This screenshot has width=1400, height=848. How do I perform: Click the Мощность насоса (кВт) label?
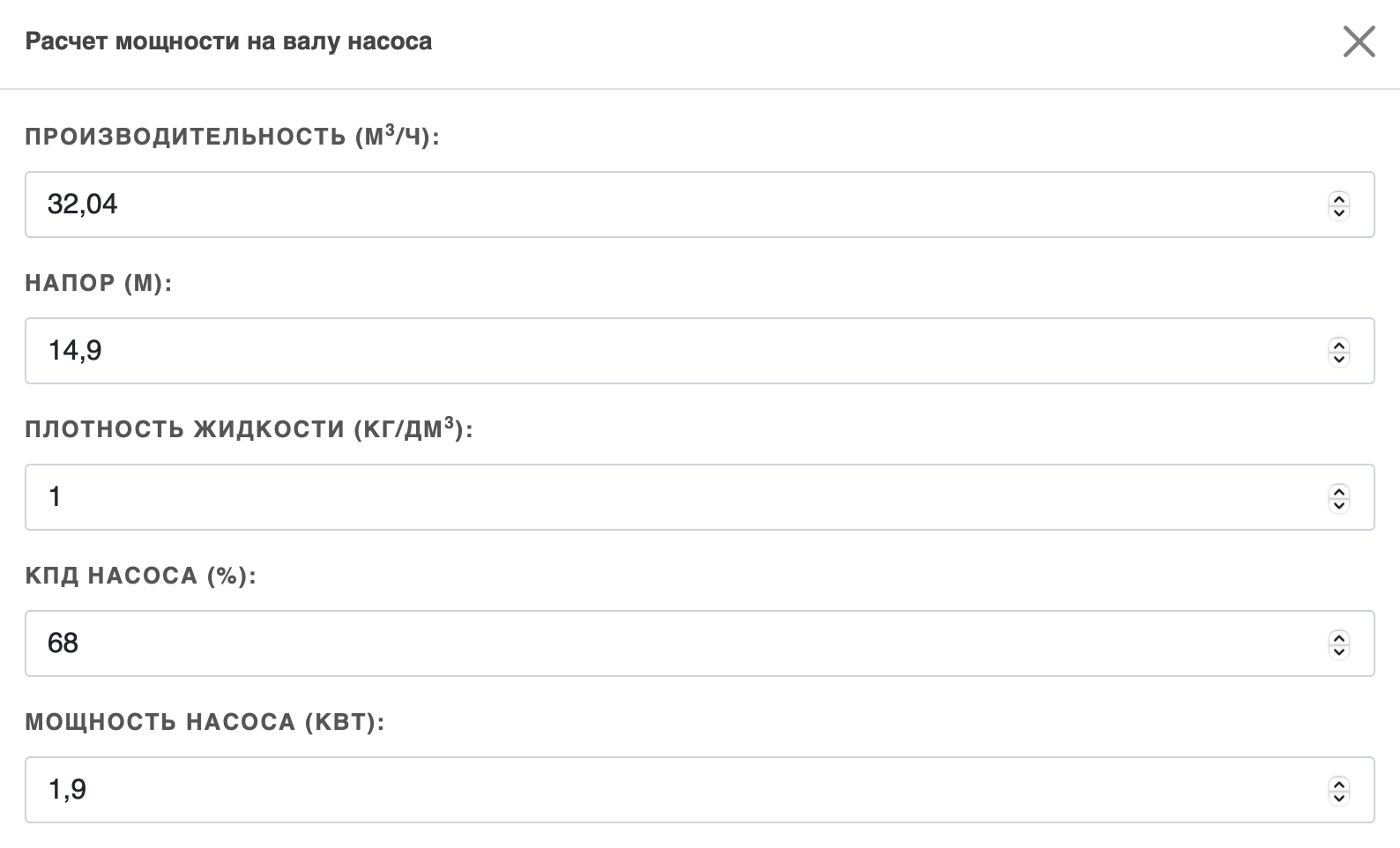tap(205, 722)
